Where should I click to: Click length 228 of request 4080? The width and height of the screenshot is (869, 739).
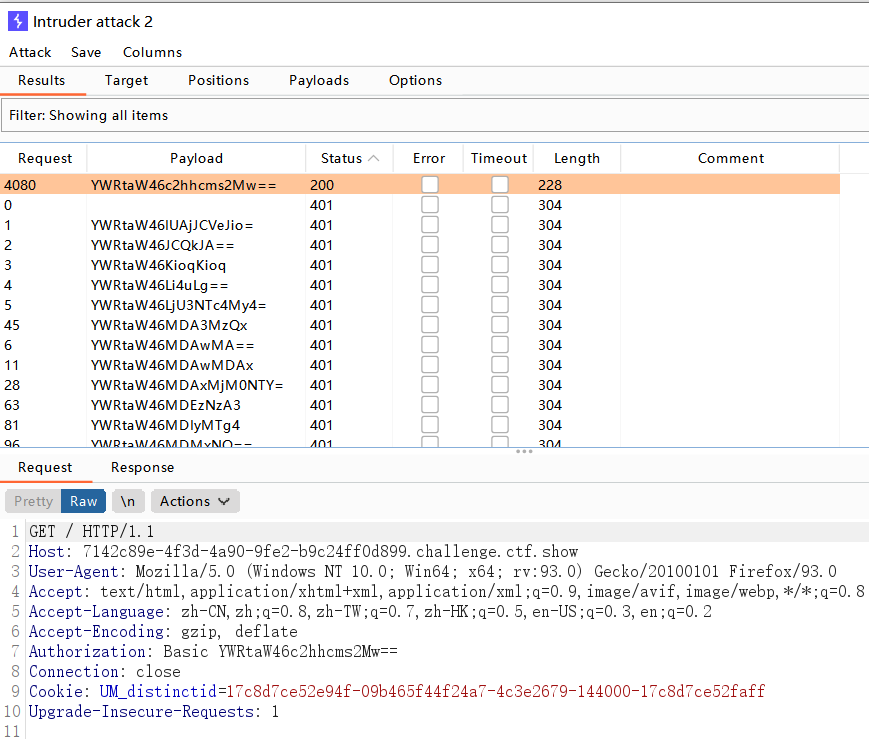click(x=550, y=185)
